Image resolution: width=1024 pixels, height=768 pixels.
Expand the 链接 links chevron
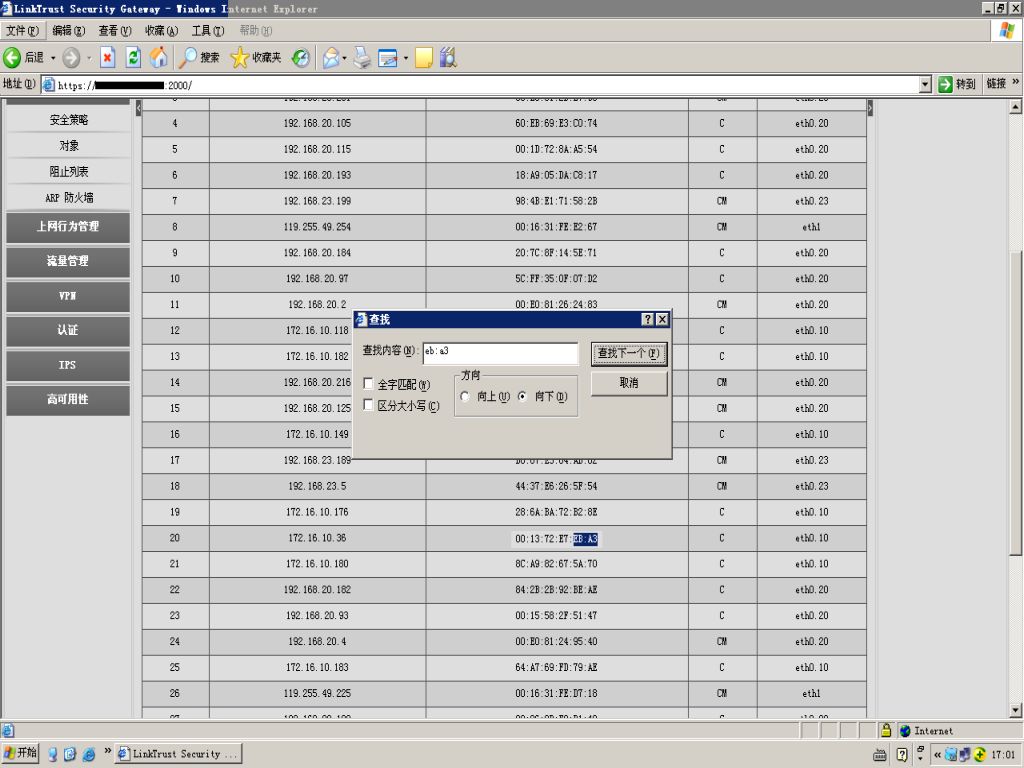pyautogui.click(x=1016, y=82)
